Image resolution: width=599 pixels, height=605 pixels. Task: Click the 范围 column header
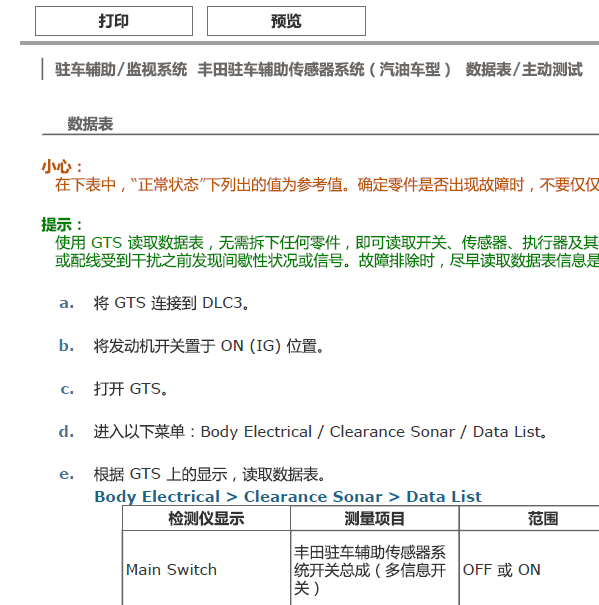coord(543,518)
